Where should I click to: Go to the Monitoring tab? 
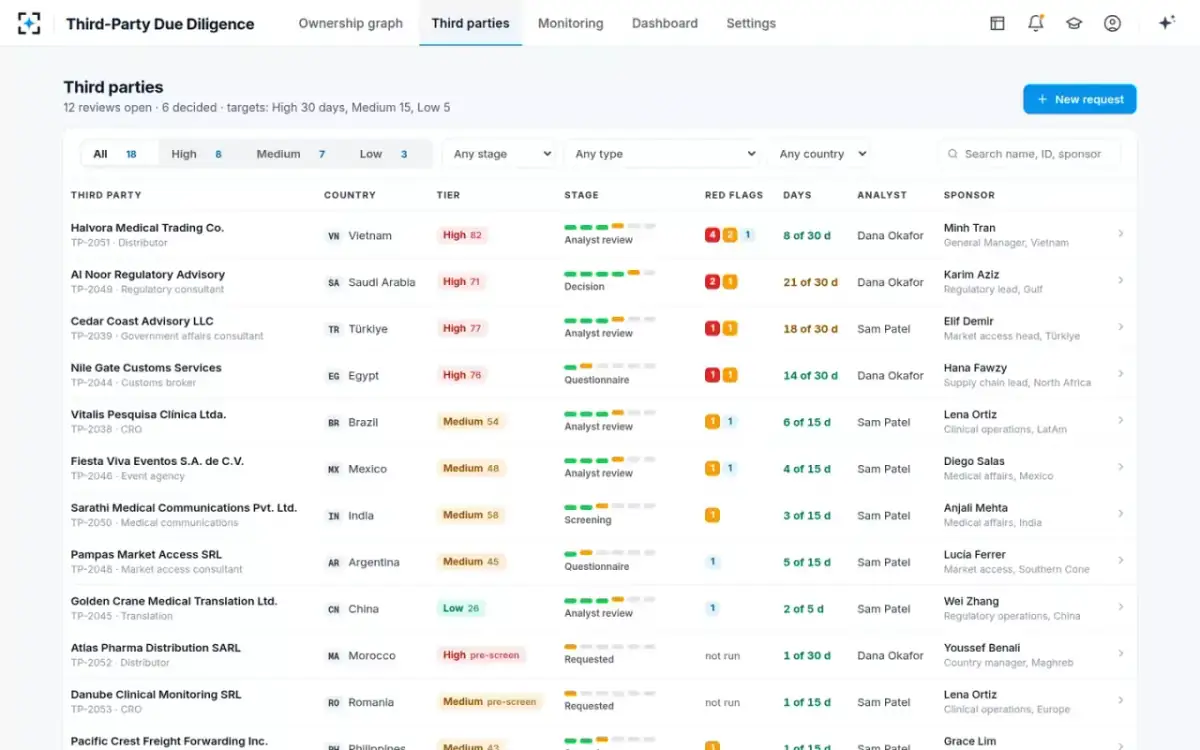tap(570, 23)
